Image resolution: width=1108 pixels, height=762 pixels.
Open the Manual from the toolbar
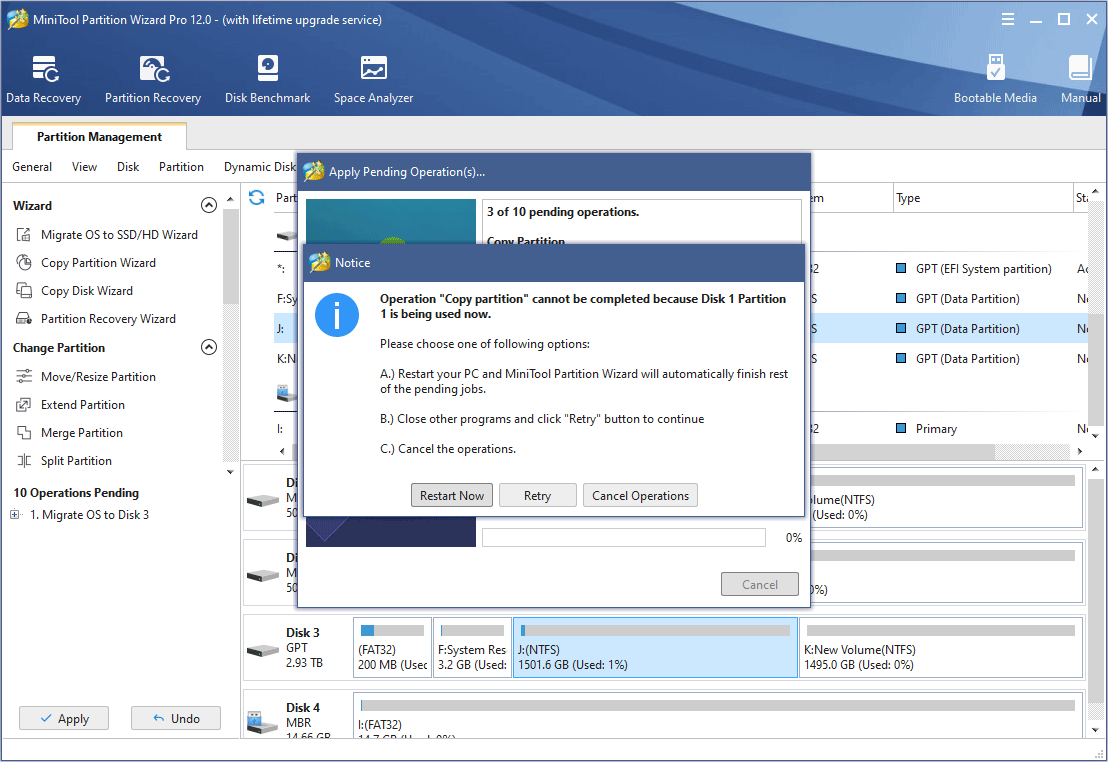(1080, 79)
